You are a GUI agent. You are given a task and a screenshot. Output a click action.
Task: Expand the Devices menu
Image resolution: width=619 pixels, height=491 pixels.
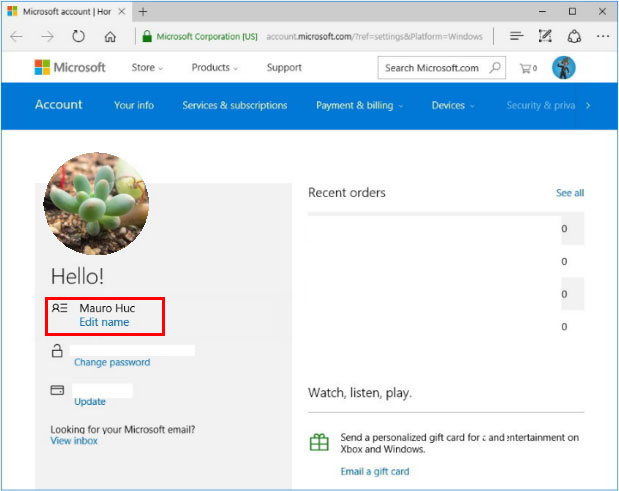pyautogui.click(x=453, y=105)
